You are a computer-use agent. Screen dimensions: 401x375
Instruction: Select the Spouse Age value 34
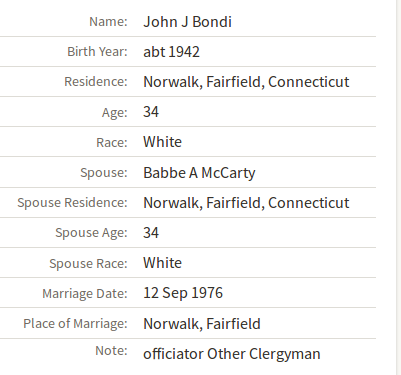coord(151,233)
